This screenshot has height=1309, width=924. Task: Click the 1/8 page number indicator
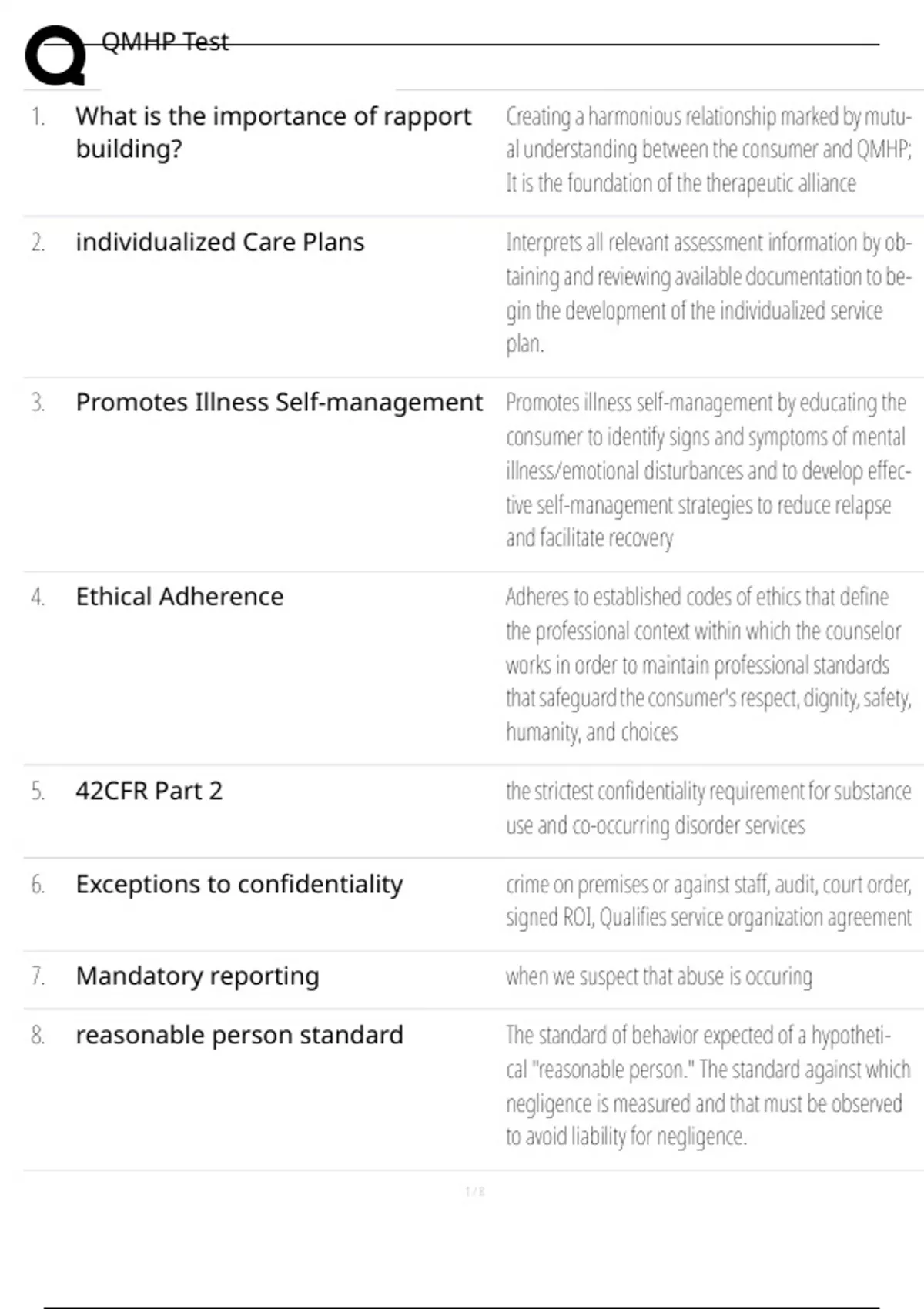tap(475, 1192)
